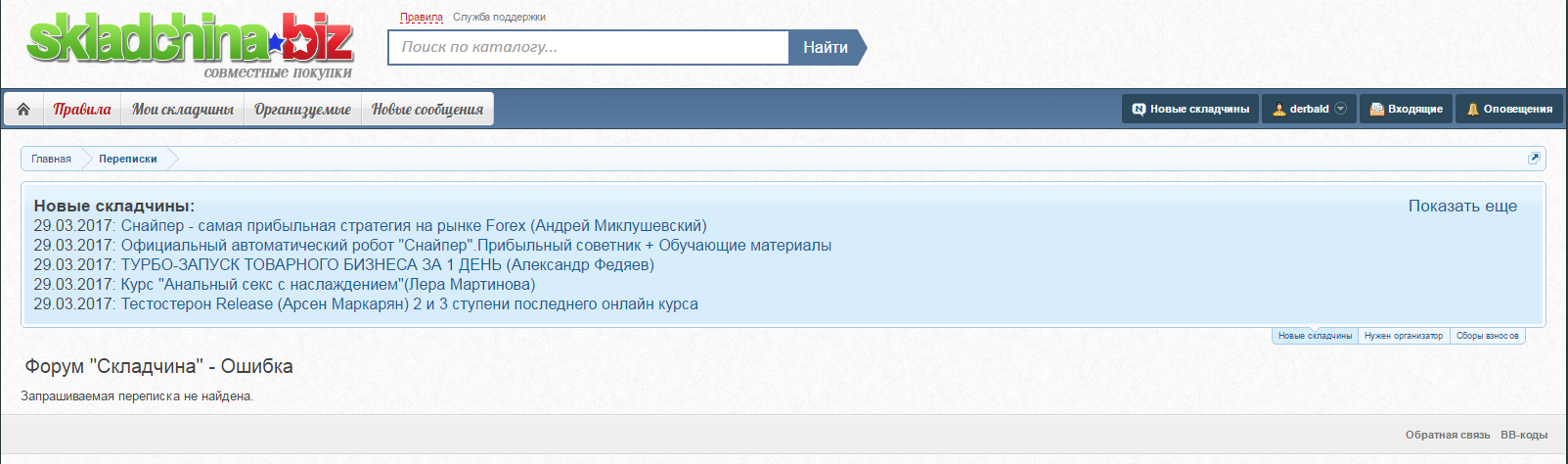Click the popup icon right of breadcrumb bar
Viewport: 1568px width, 464px height.
point(1534,159)
